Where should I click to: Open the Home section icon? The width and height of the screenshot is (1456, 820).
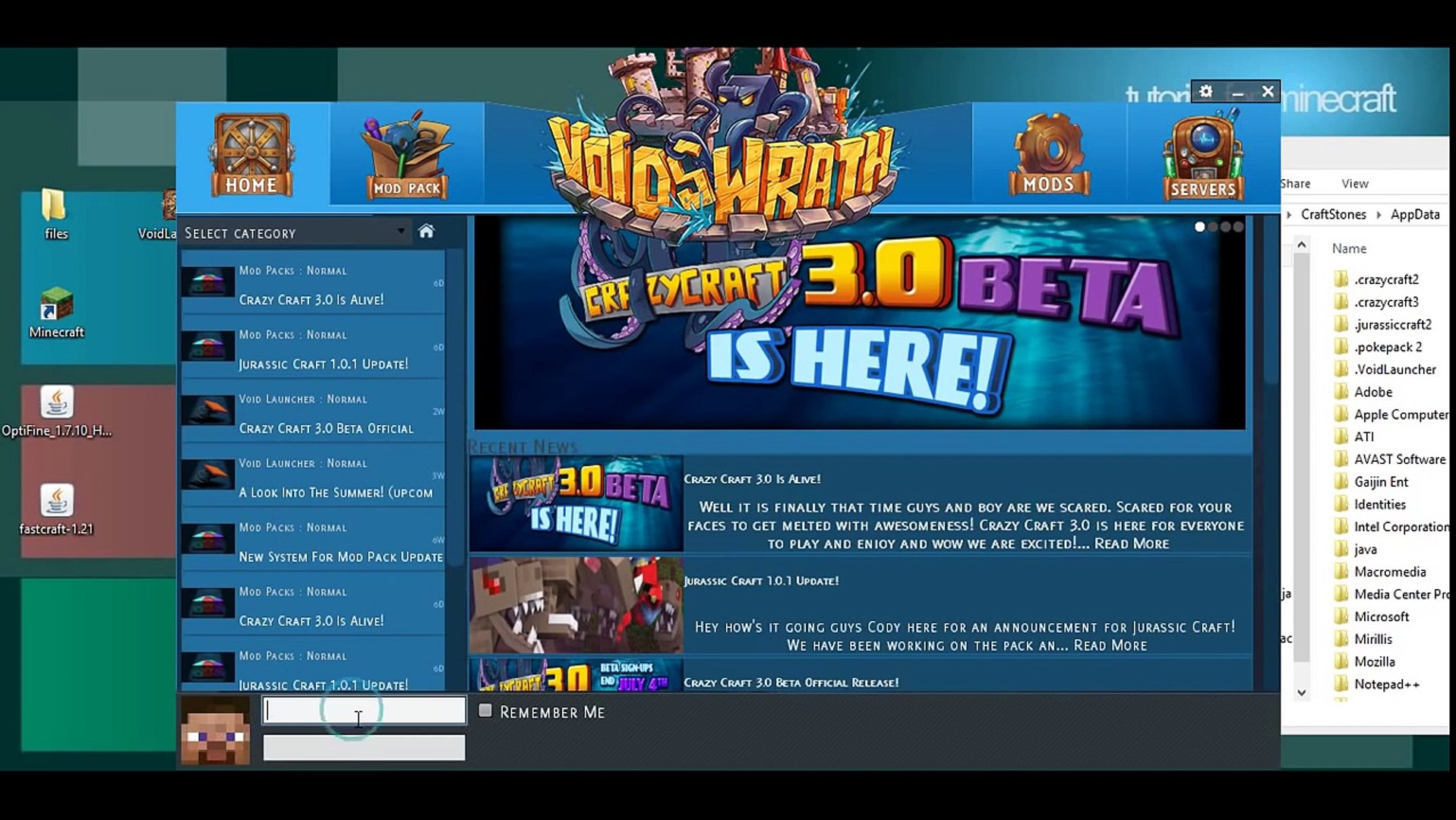coord(251,156)
